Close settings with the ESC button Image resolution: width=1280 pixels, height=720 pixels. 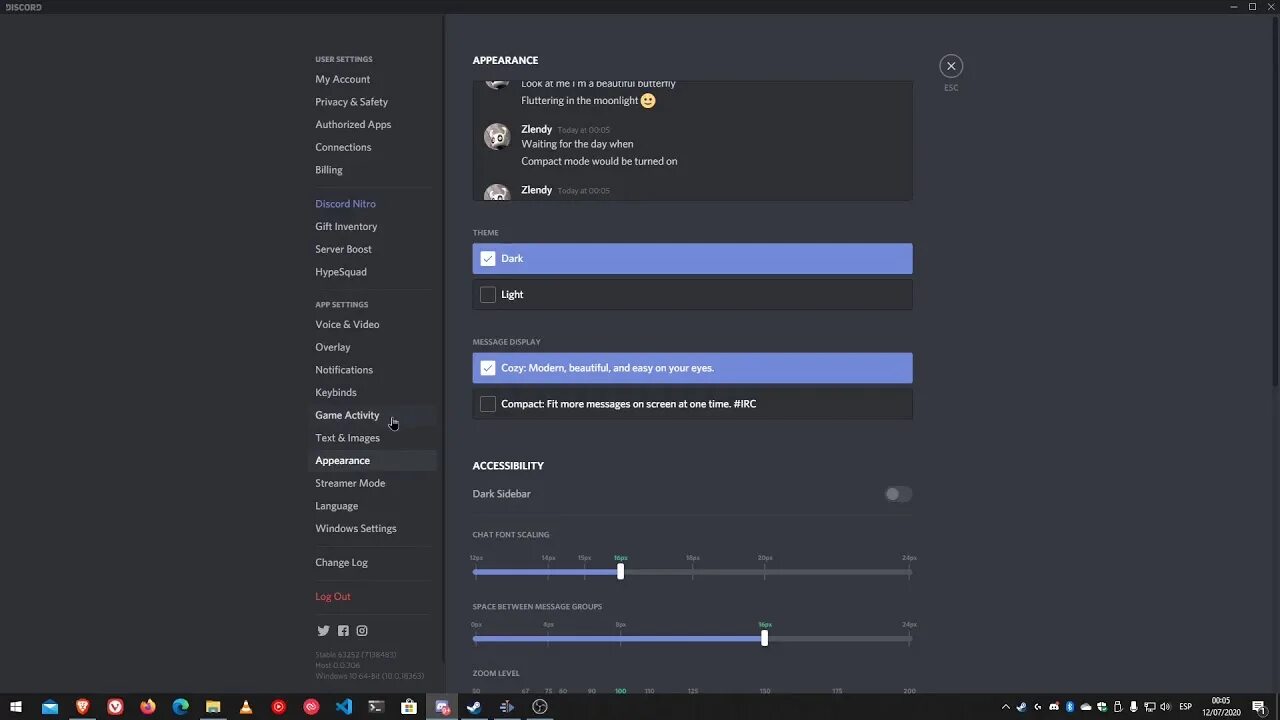point(950,65)
